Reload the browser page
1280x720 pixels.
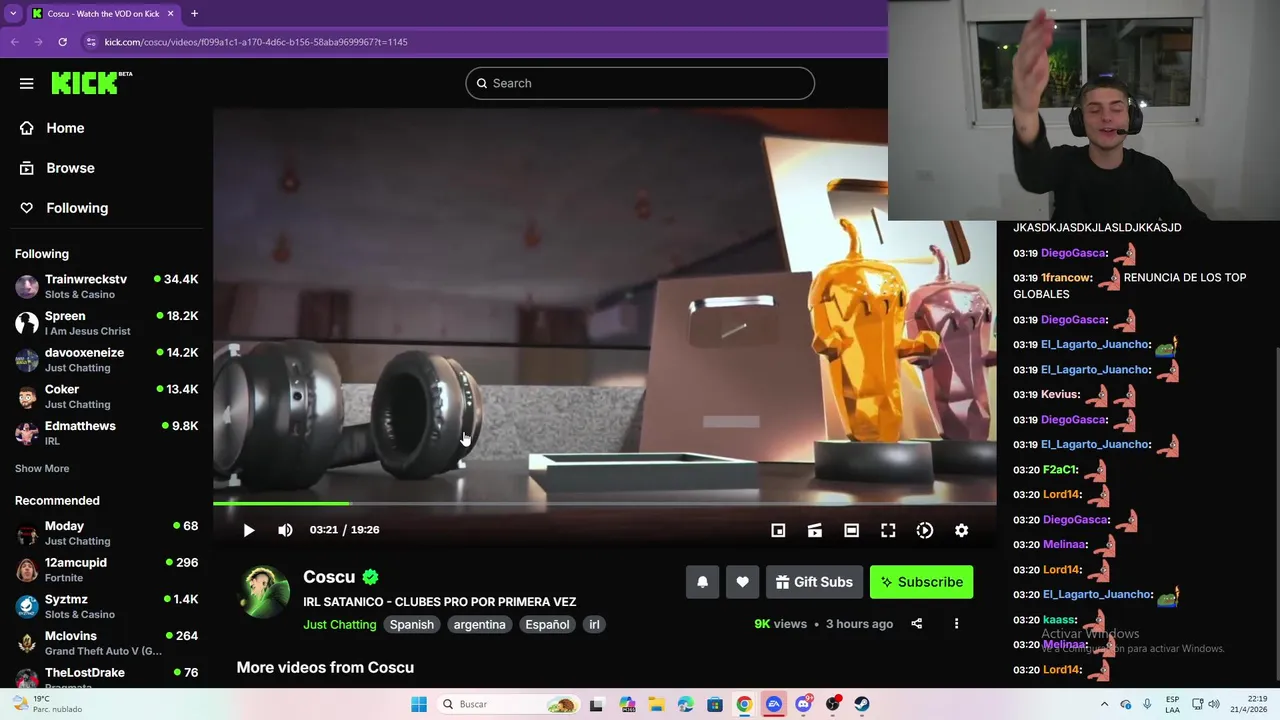click(x=62, y=42)
